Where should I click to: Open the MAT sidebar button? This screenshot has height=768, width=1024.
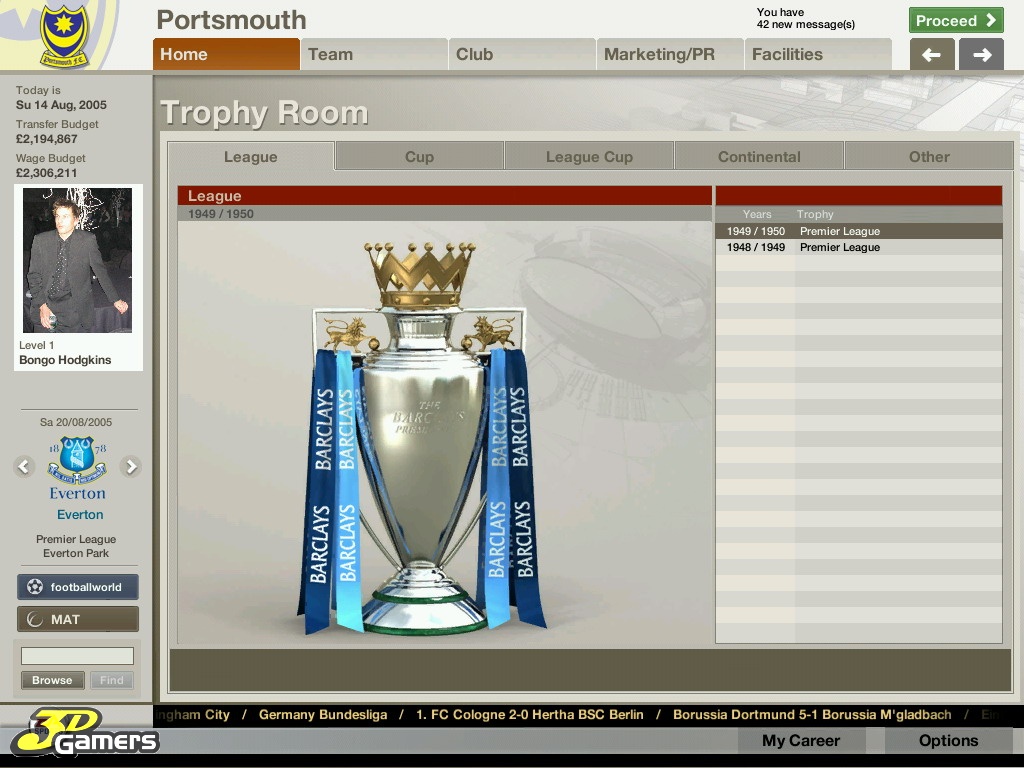coord(78,619)
